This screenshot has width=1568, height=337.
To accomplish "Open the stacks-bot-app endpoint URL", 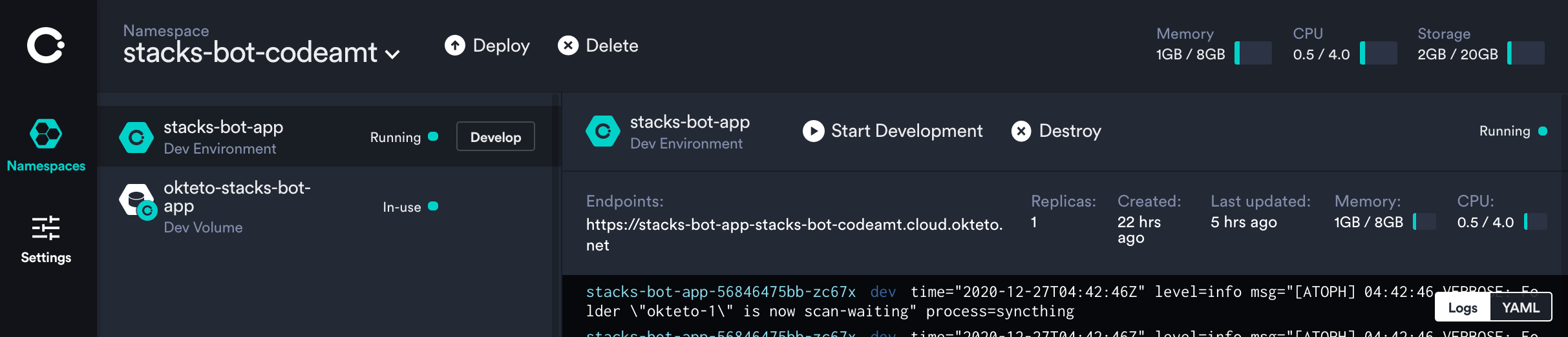I will 794,234.
